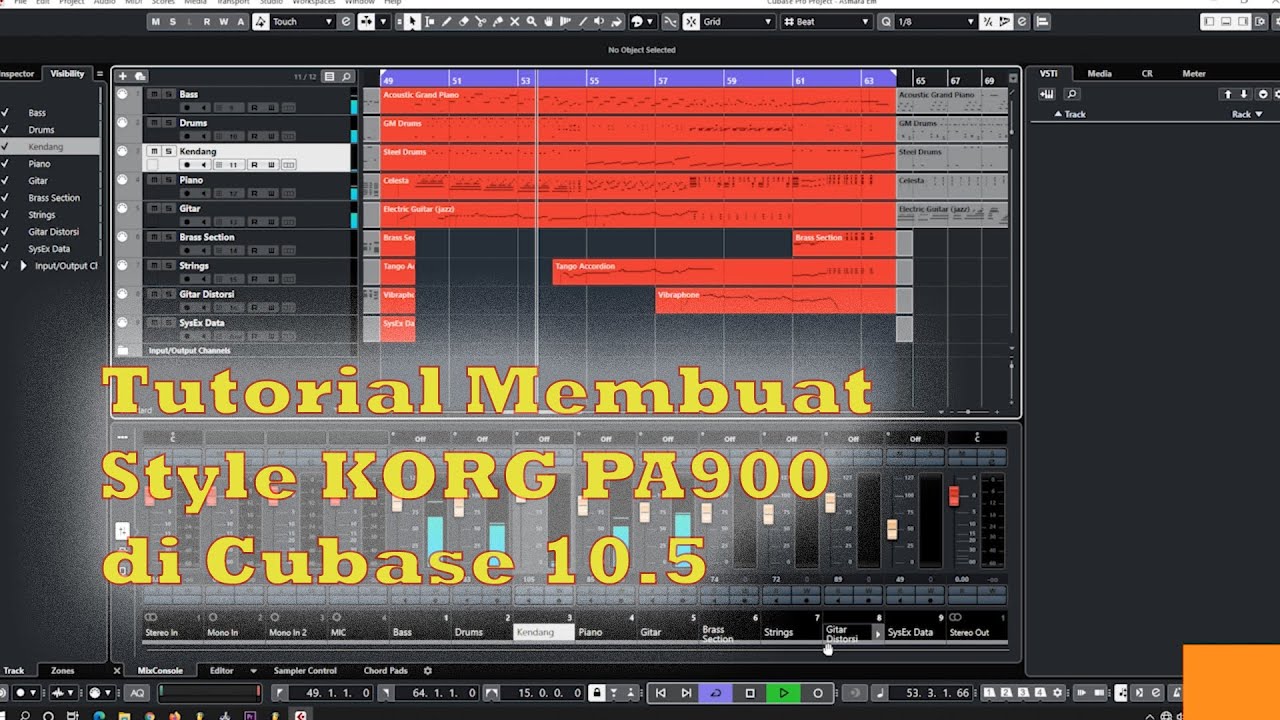The width and height of the screenshot is (1280, 720).
Task: Open the Chord Pads tab
Action: [x=386, y=671]
